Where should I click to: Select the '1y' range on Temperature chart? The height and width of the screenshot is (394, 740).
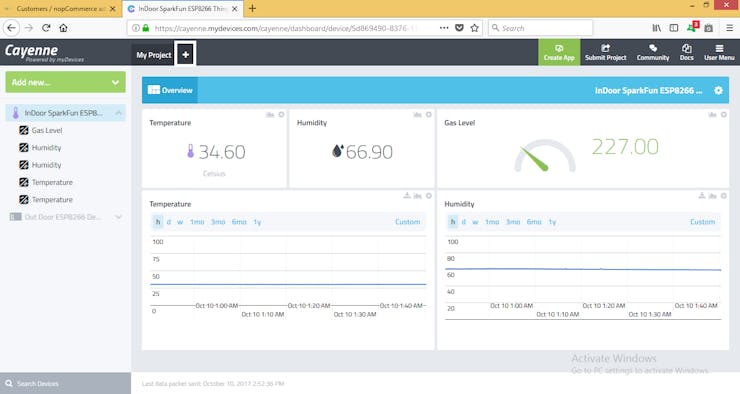click(x=257, y=222)
